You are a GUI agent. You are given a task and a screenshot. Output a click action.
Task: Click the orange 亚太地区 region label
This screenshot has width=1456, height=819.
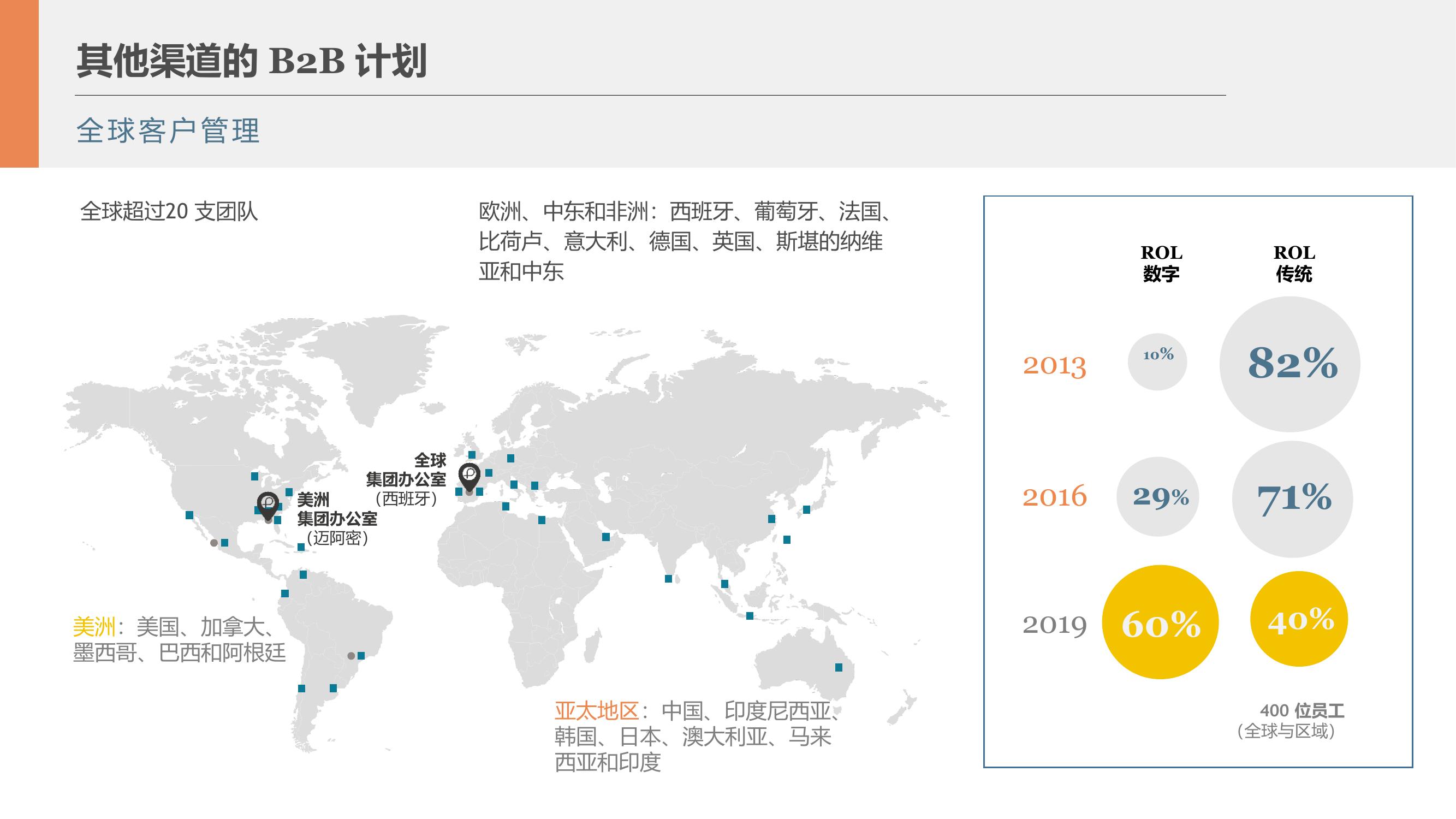click(596, 710)
